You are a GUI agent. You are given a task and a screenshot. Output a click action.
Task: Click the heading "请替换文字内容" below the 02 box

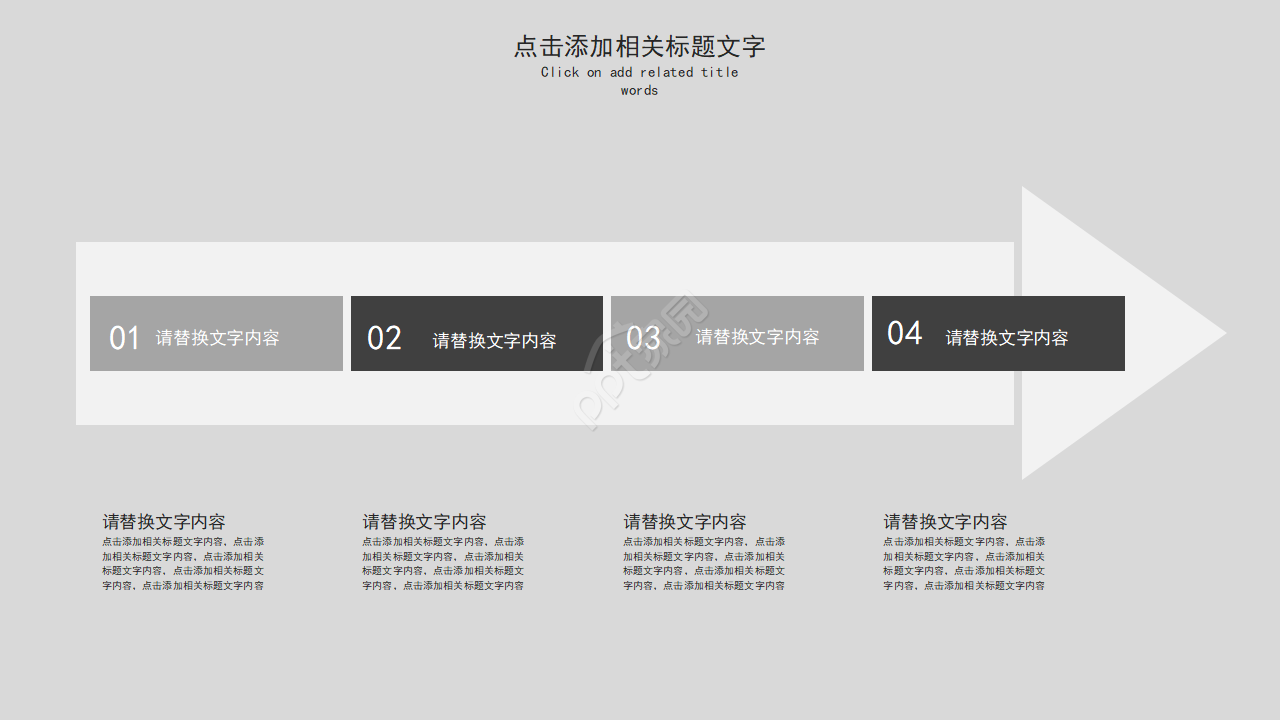tap(424, 522)
